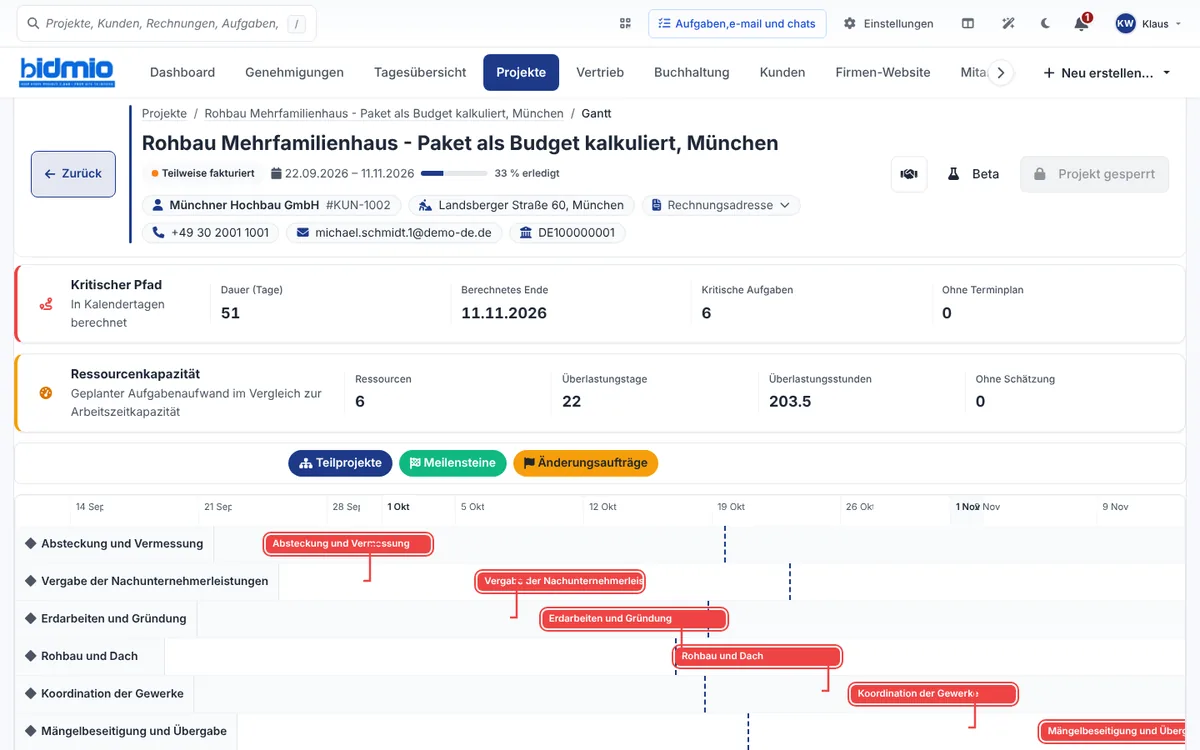Screen dimensions: 1200x750
Task: Select Koordination der Gewerke Gantt bar
Action: point(934,694)
